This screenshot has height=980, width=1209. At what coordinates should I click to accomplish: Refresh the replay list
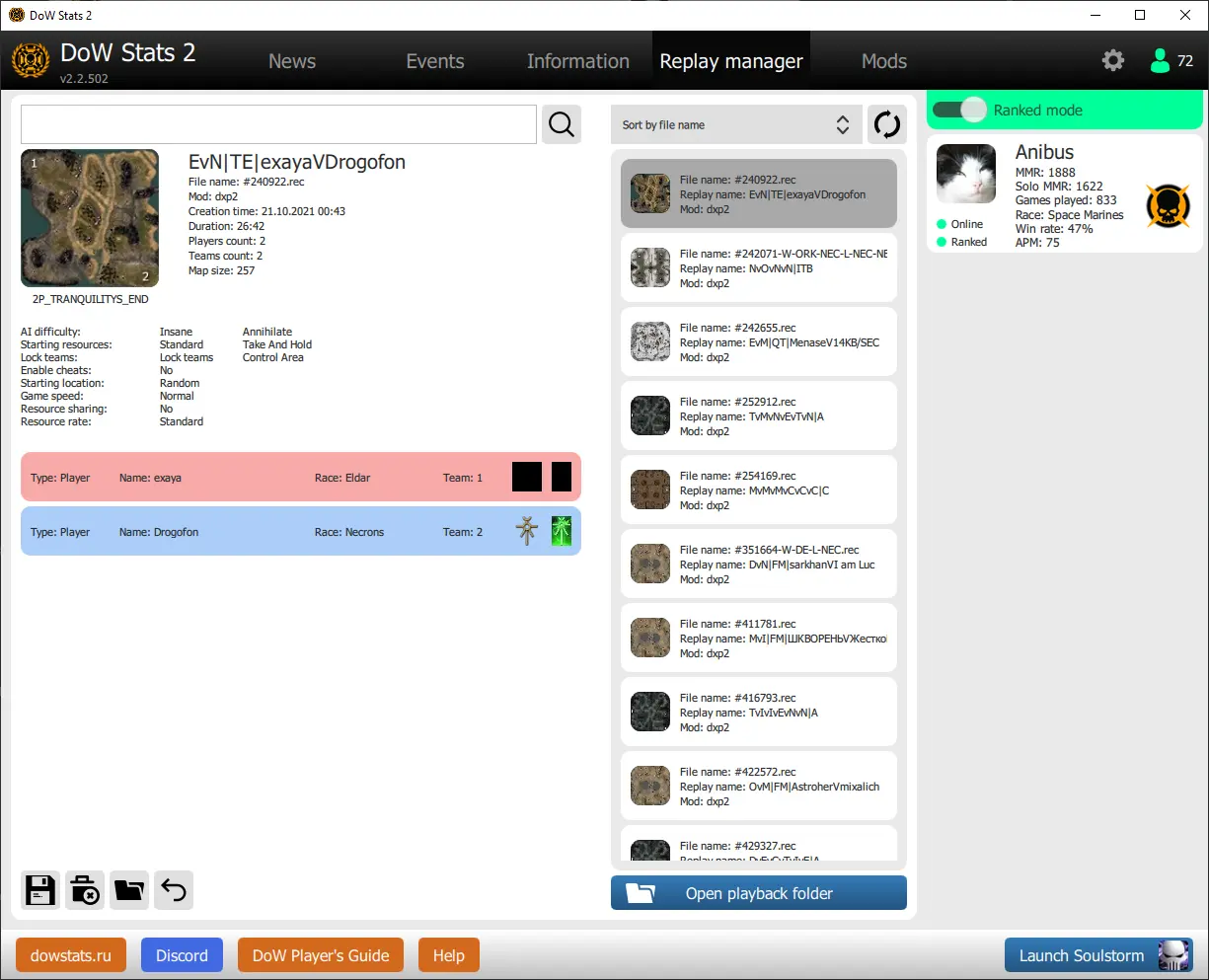click(887, 124)
